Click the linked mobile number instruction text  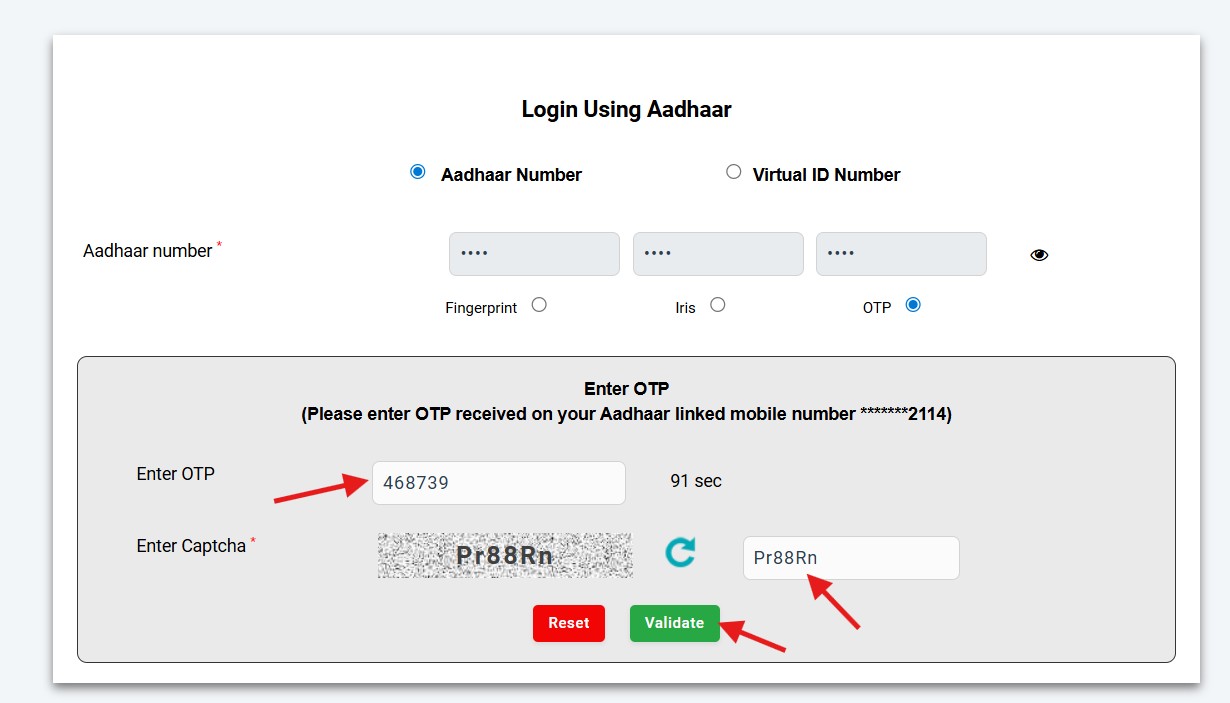click(626, 414)
